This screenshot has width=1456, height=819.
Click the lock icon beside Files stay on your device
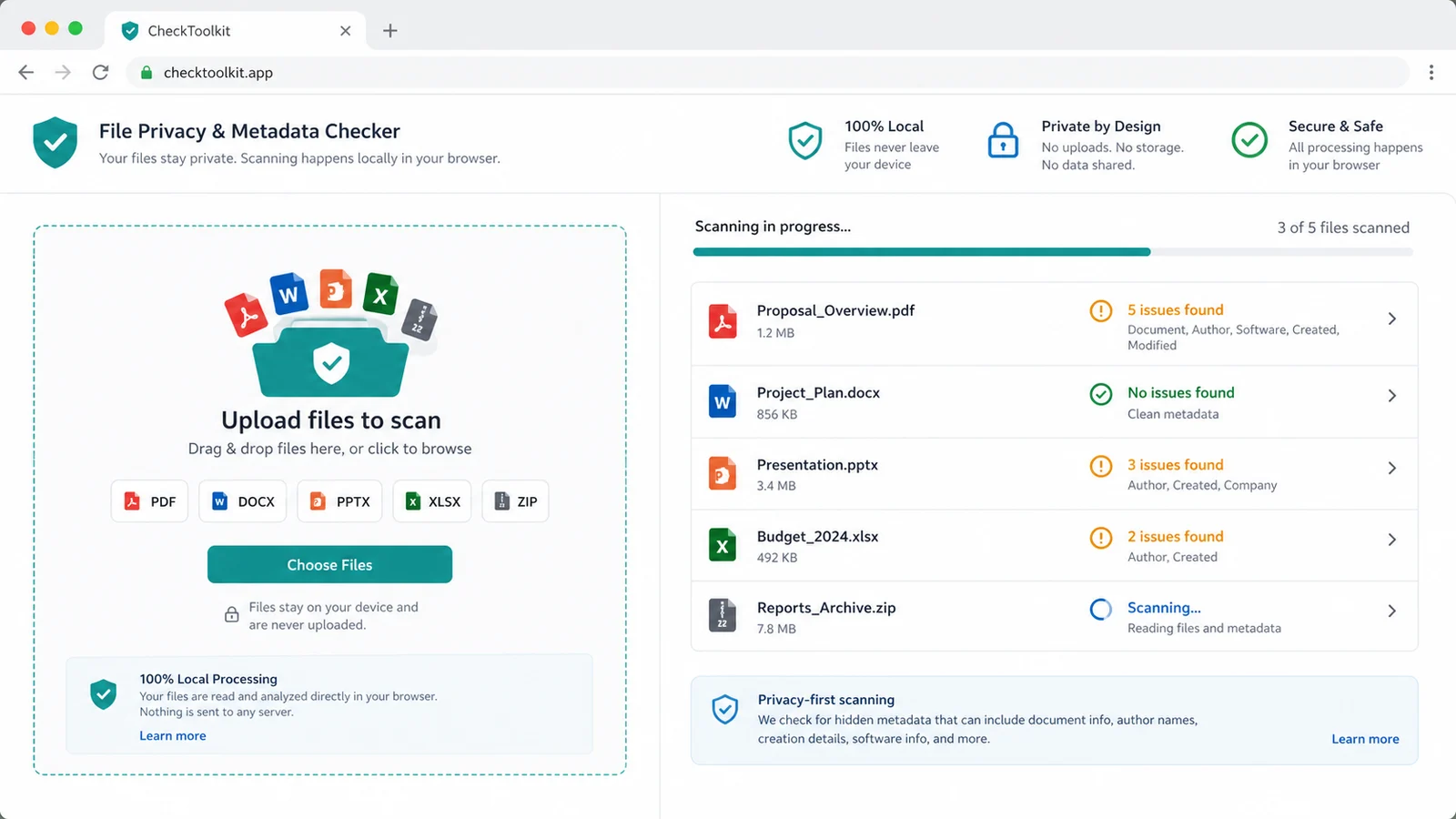coord(232,615)
